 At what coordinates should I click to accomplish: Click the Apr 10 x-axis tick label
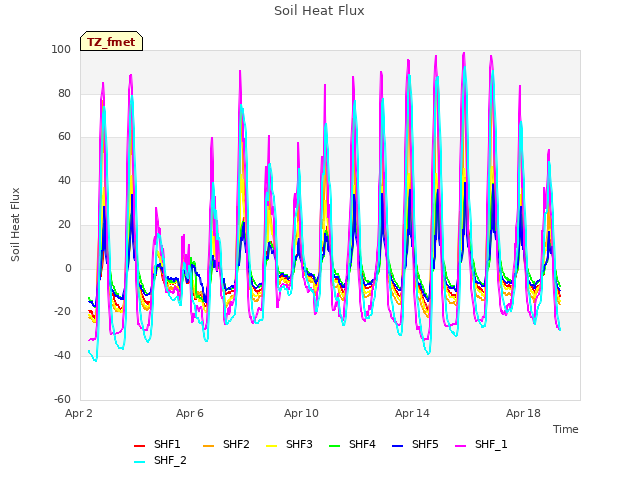coord(301,413)
